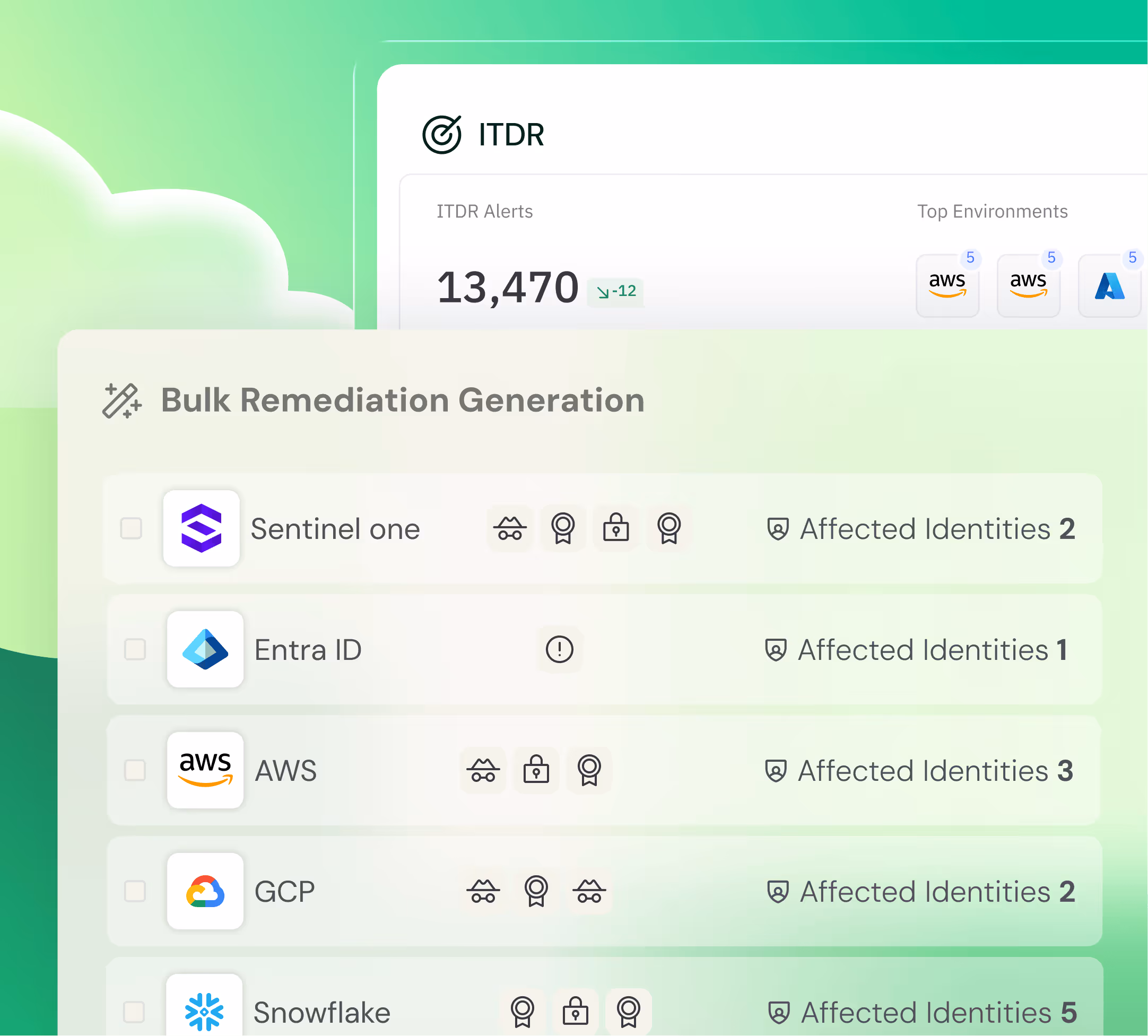The width and height of the screenshot is (1148, 1036).
Task: Click the first badge icon in Sentinel one row
Action: pos(563,528)
